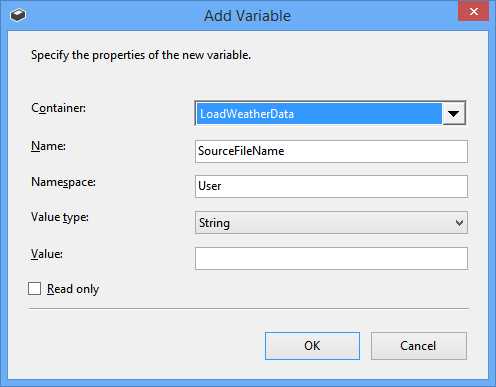This screenshot has height=387, width=496.
Task: Click the Value: label
Action: tap(47, 254)
